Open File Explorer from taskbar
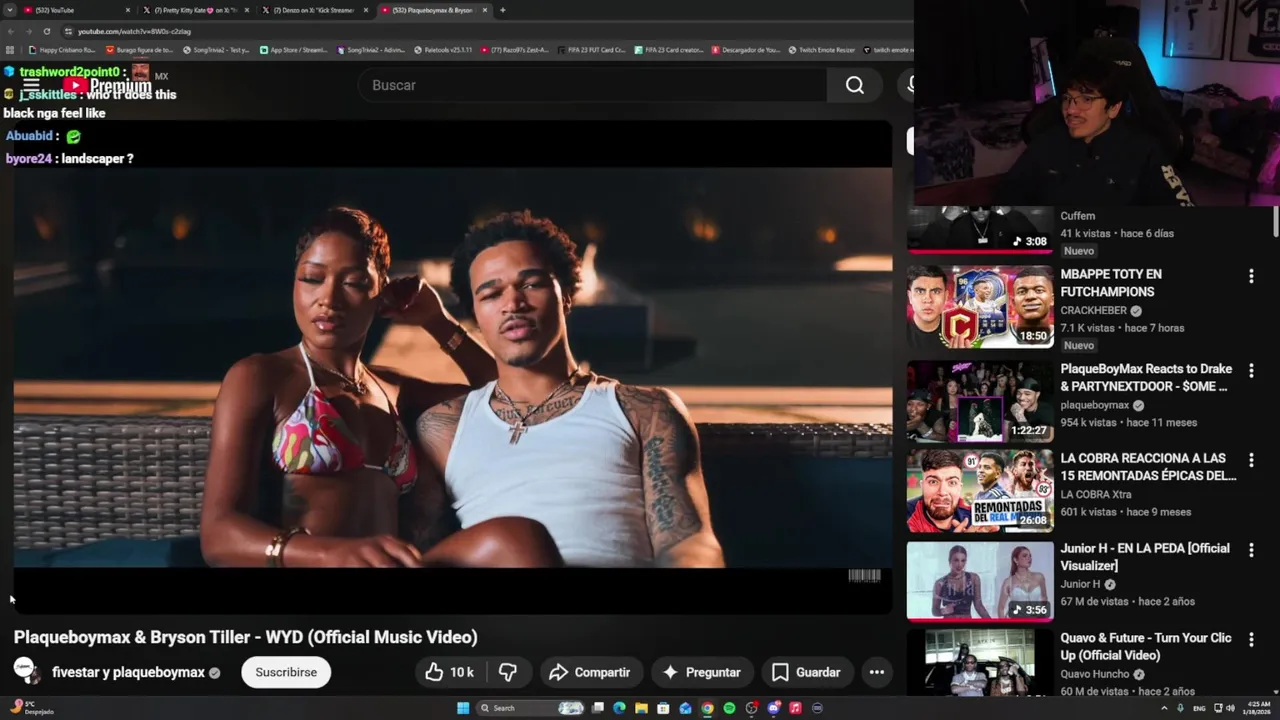This screenshot has width=1280, height=720. (641, 708)
